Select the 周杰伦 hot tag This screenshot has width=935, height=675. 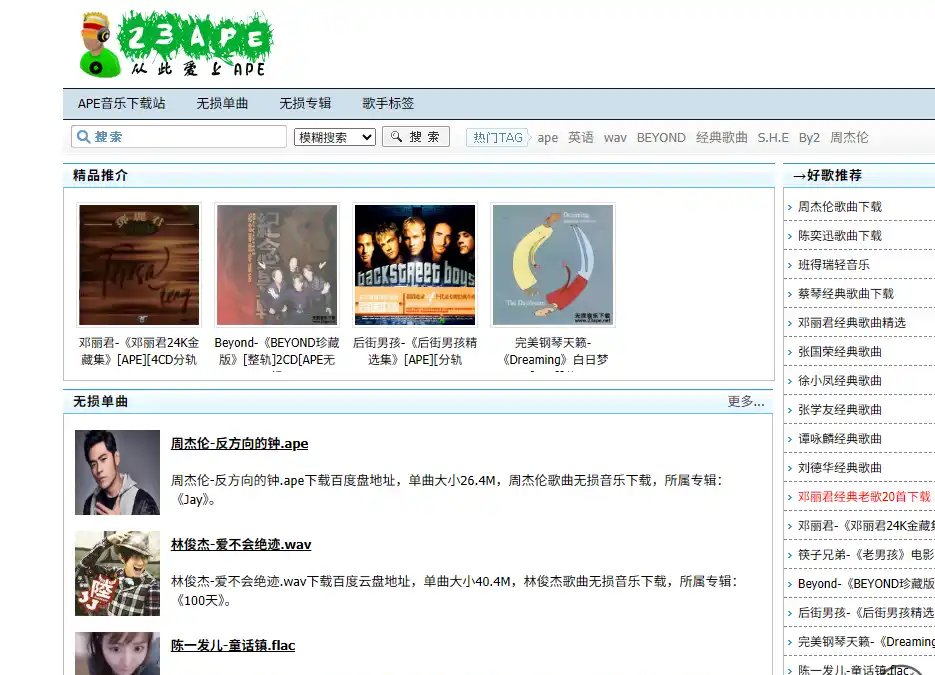coord(849,138)
